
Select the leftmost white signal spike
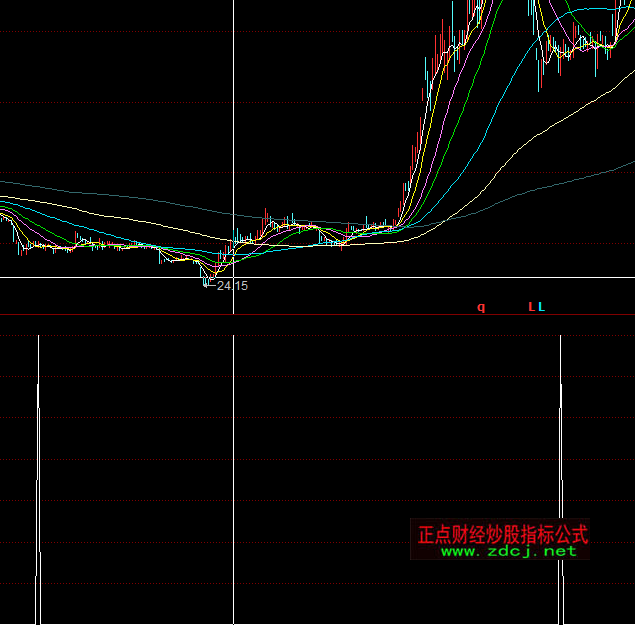pyautogui.click(x=38, y=480)
